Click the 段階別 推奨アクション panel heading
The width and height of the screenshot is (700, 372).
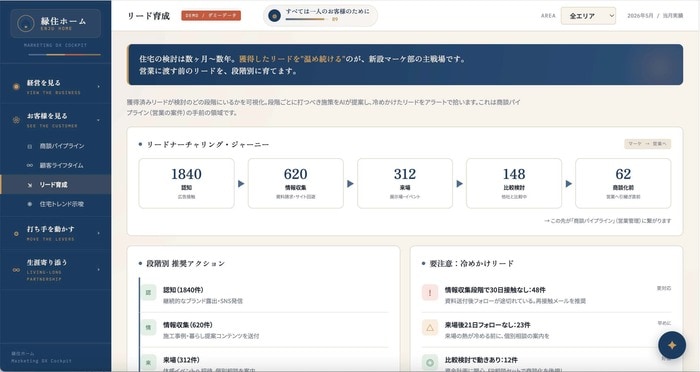[x=185, y=263]
